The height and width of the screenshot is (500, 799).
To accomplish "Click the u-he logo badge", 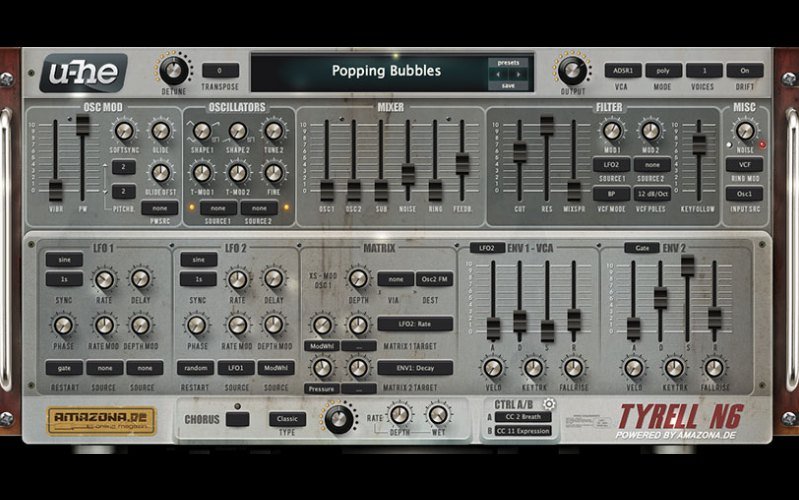I will tap(84, 73).
